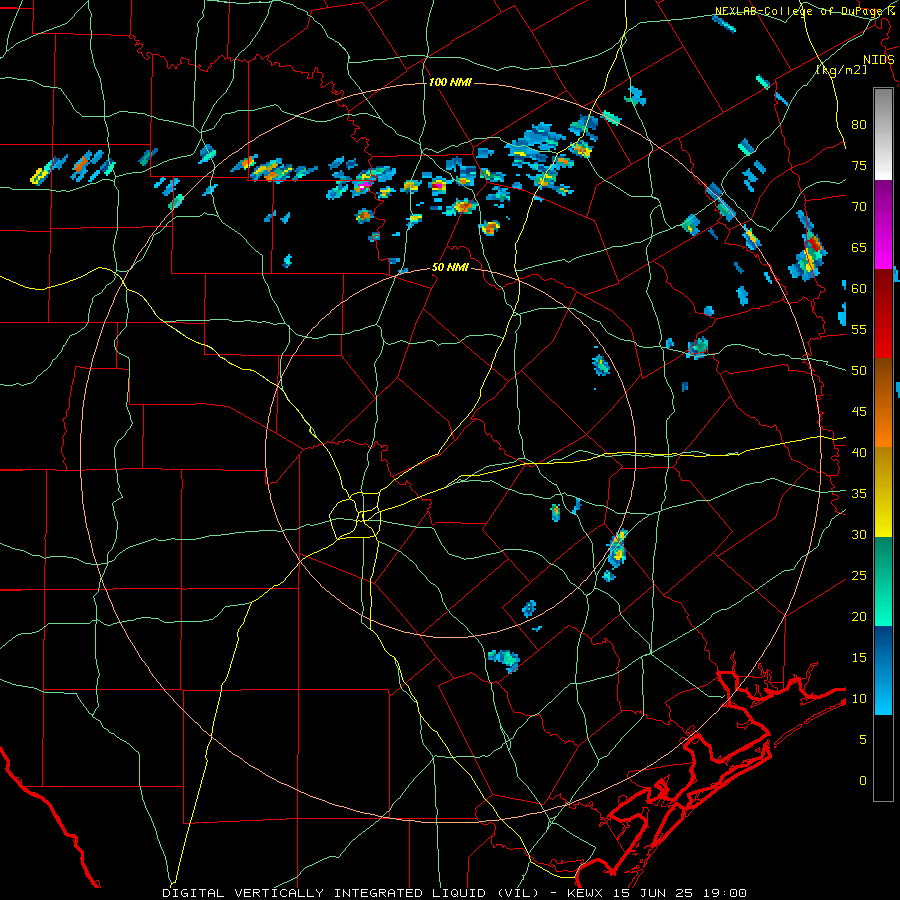Click the legend value "80"
Image resolution: width=900 pixels, height=900 pixels.
tap(859, 125)
